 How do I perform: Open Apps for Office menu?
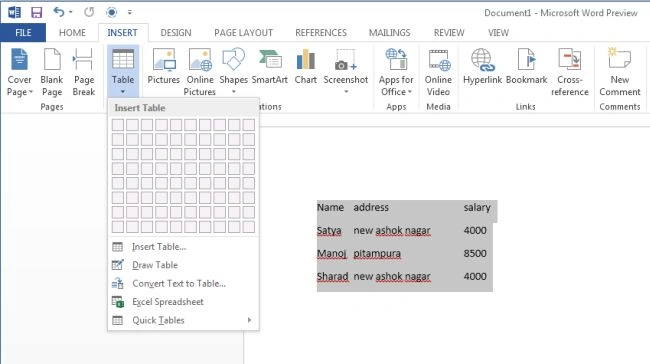tap(396, 72)
